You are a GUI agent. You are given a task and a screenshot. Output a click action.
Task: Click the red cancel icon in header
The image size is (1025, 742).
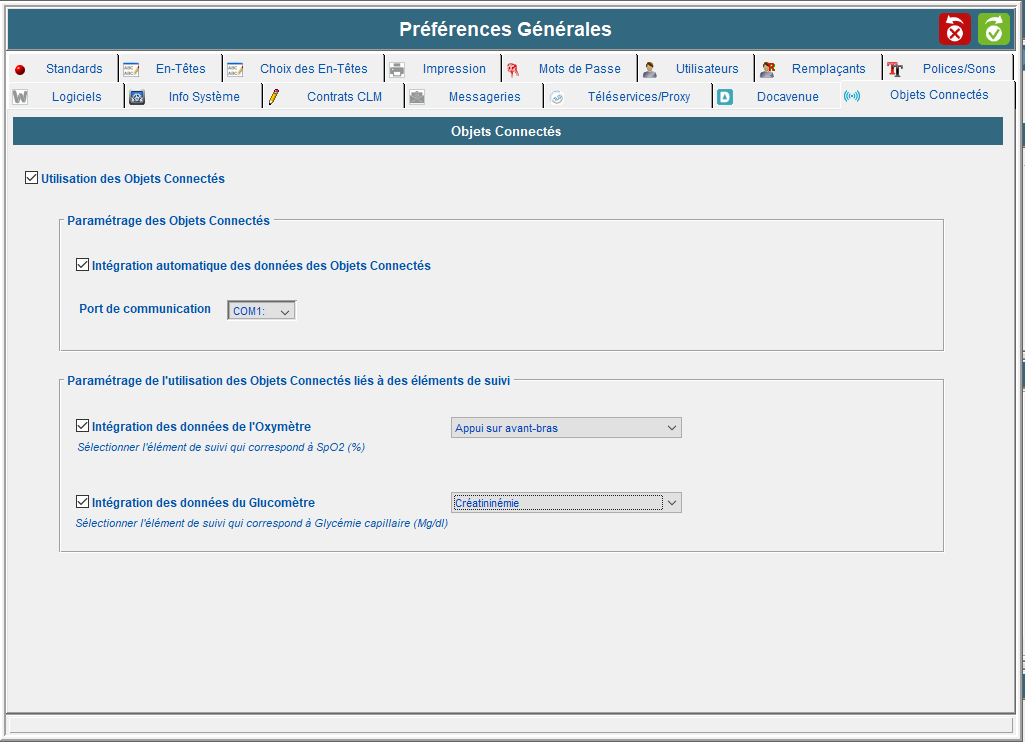pyautogui.click(x=954, y=30)
